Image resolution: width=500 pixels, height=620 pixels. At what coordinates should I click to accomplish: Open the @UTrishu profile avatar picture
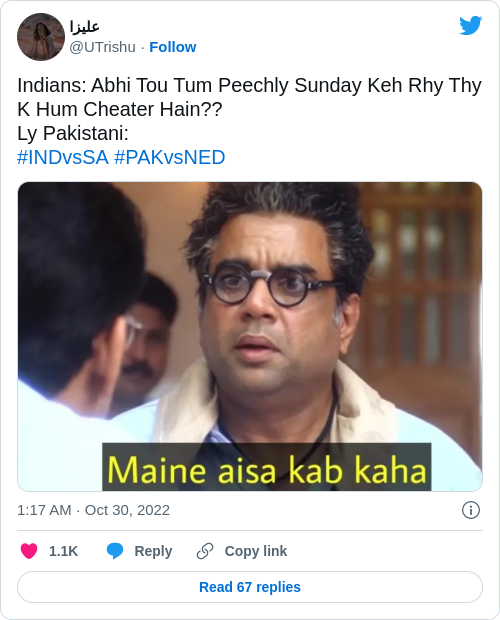(x=41, y=37)
